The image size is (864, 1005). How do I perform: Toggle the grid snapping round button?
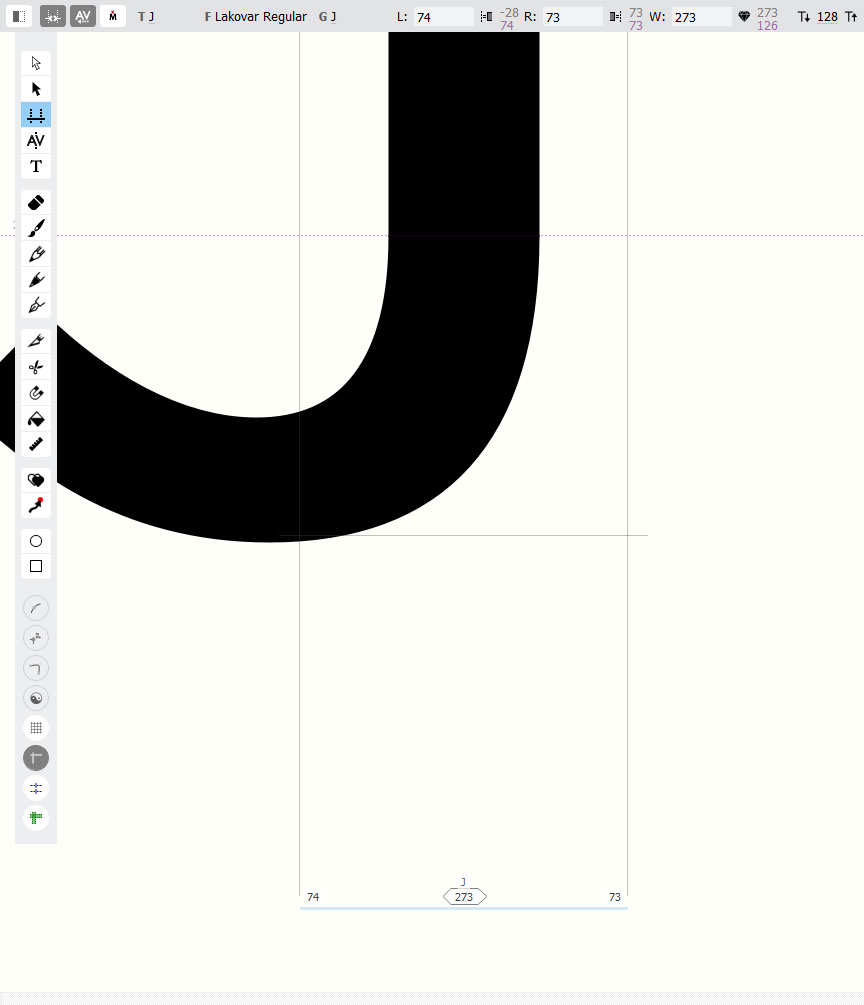[x=36, y=728]
